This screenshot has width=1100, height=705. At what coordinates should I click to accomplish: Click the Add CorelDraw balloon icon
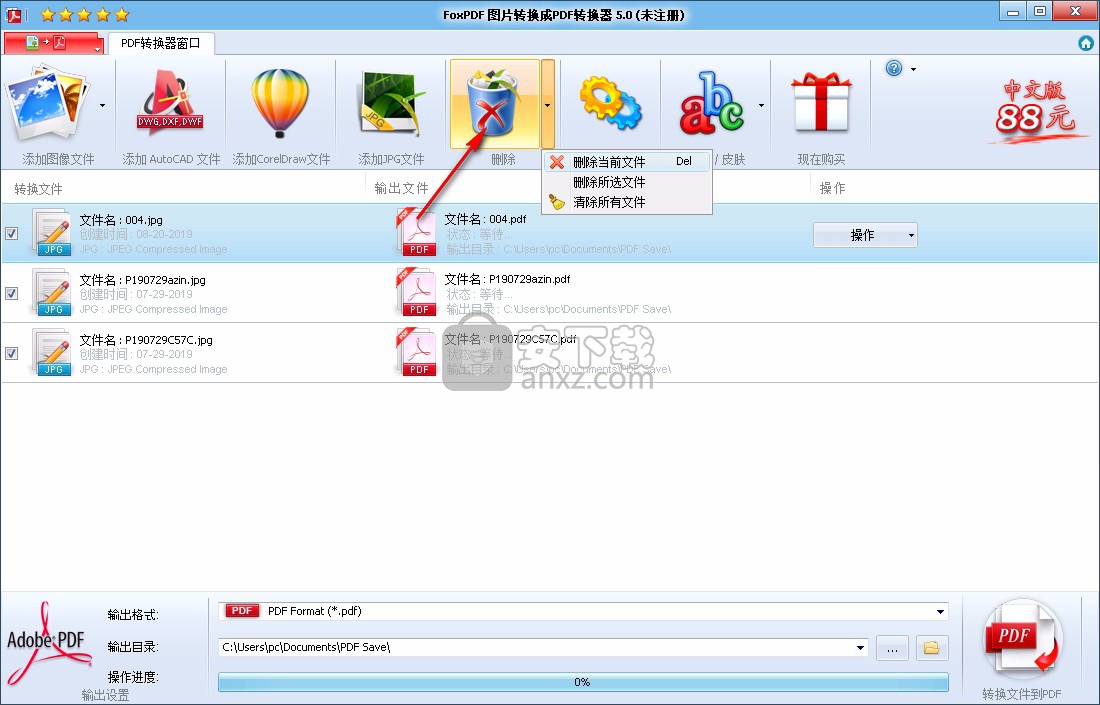(280, 102)
